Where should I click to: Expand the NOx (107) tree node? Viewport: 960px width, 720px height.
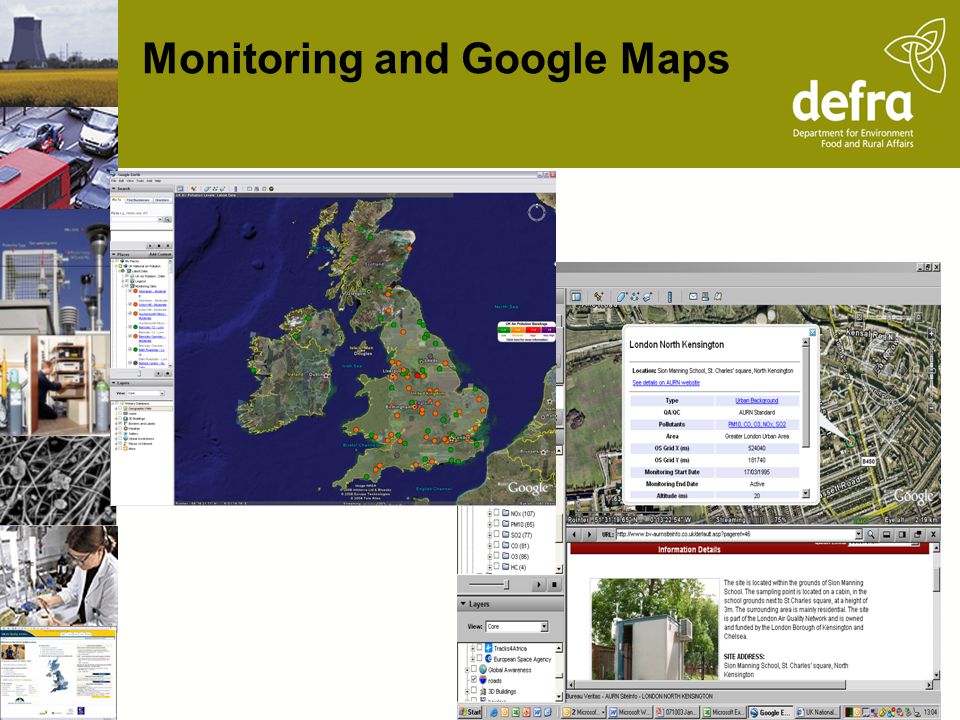(489, 514)
